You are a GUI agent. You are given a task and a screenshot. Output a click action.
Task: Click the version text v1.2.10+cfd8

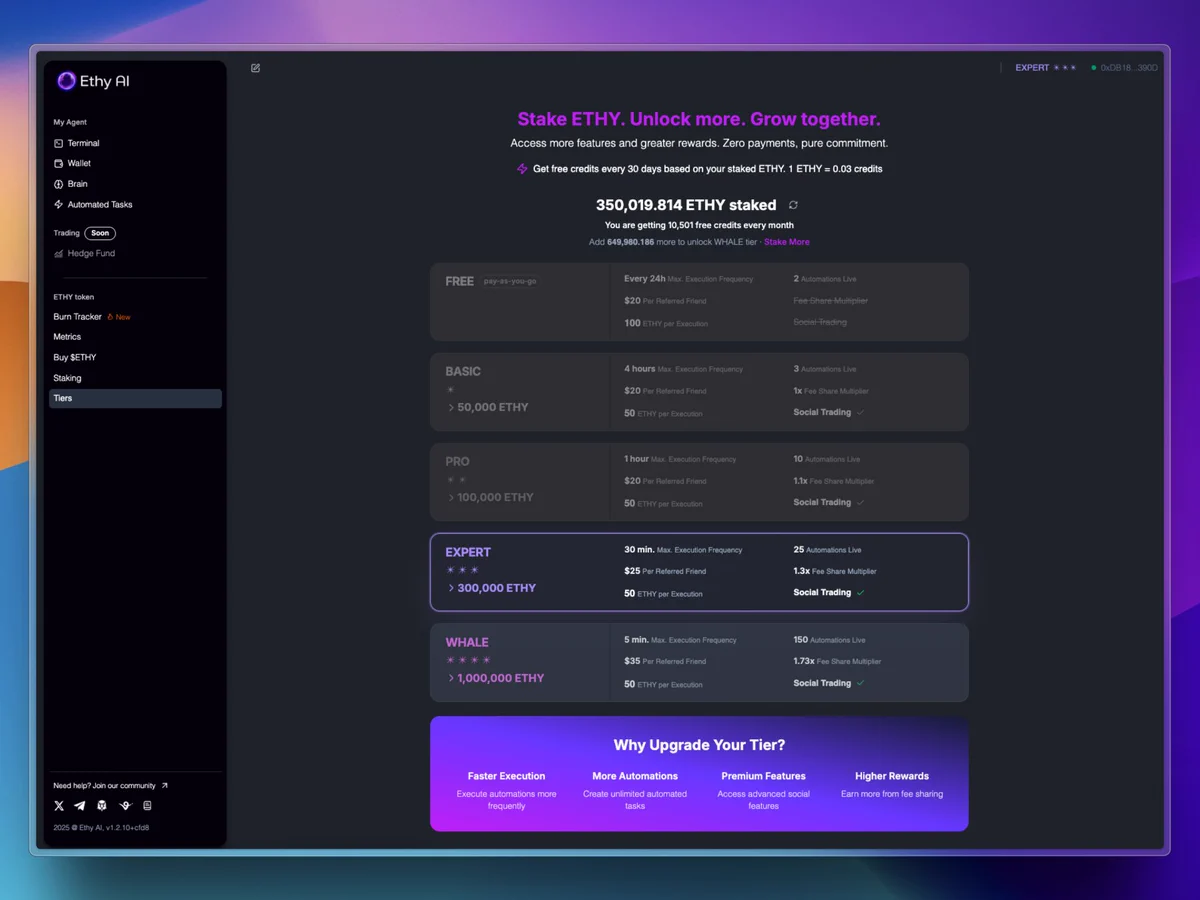tap(127, 828)
